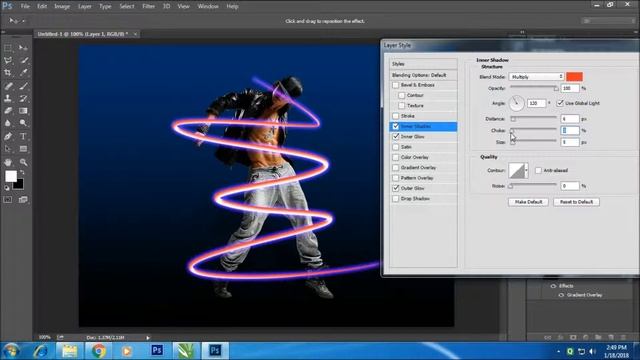The image size is (640, 360).
Task: Open Internet Explorer from the taskbar
Action: pyautogui.click(x=40, y=351)
